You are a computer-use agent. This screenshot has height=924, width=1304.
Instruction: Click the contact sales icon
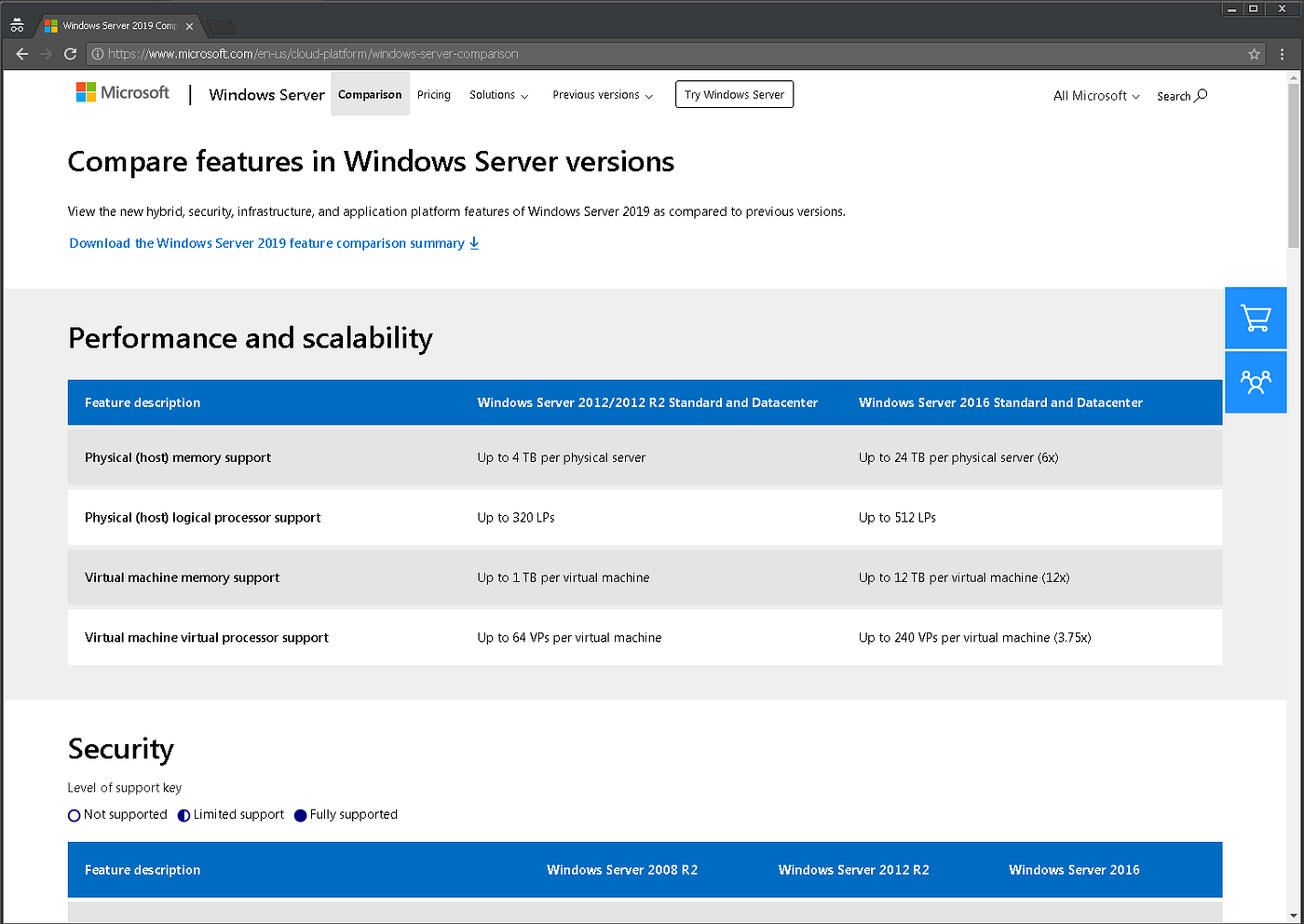tap(1256, 382)
